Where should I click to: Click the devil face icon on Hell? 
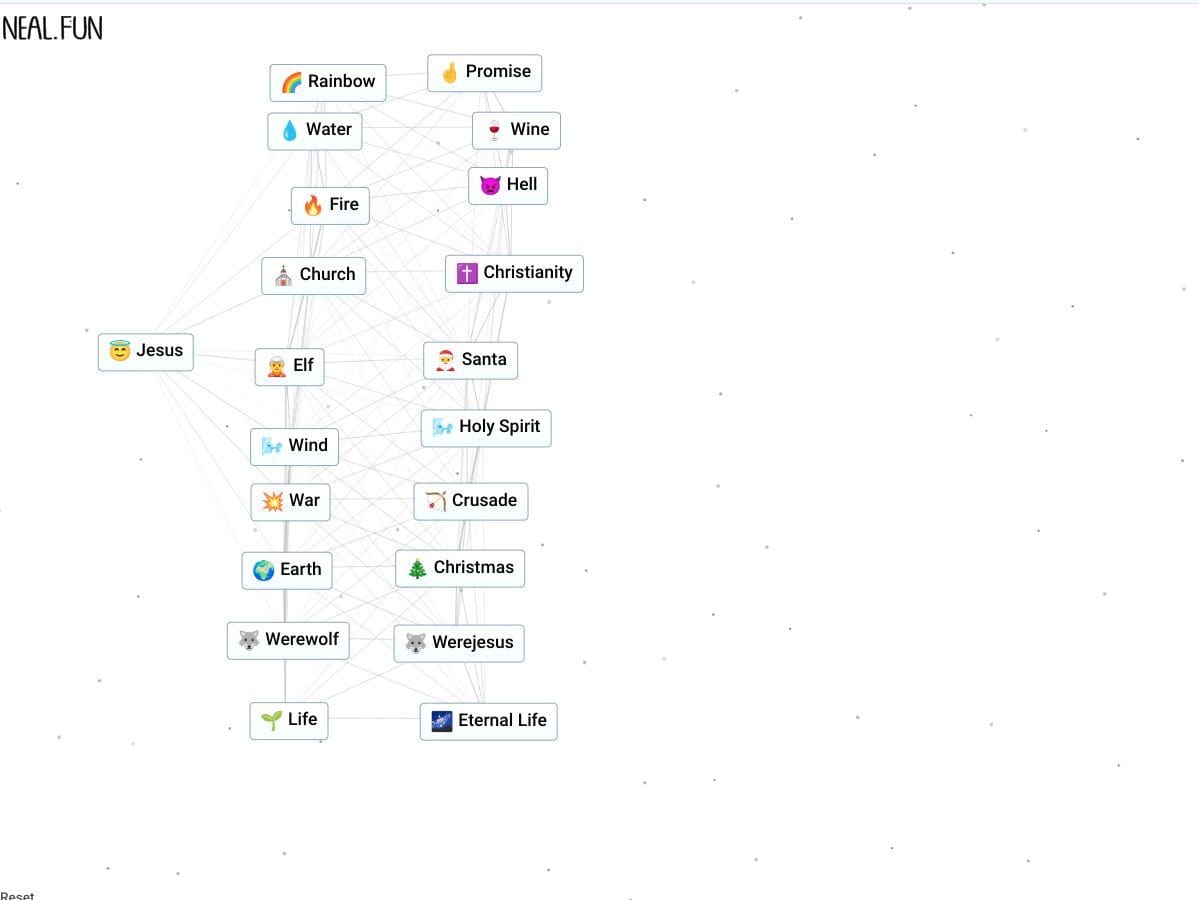pos(490,185)
